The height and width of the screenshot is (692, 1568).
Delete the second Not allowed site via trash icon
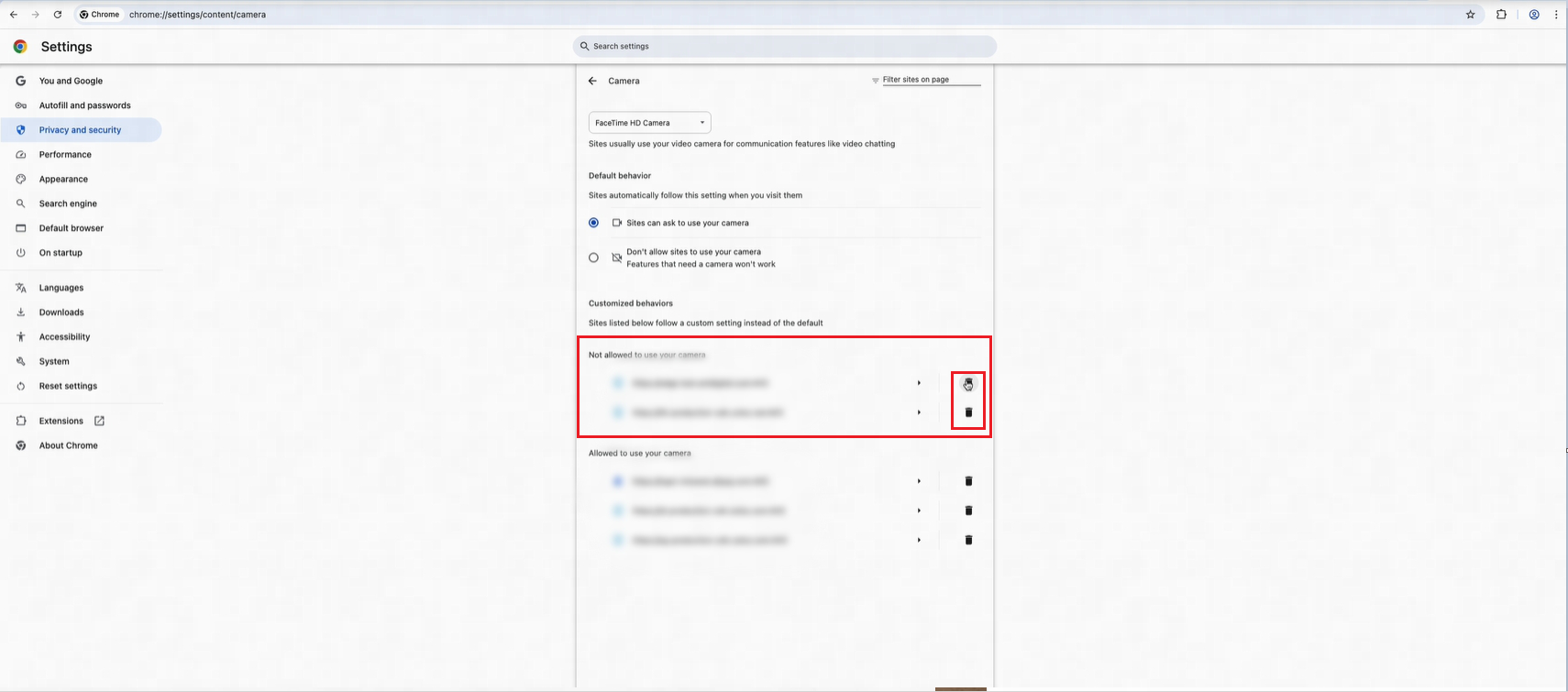point(968,412)
